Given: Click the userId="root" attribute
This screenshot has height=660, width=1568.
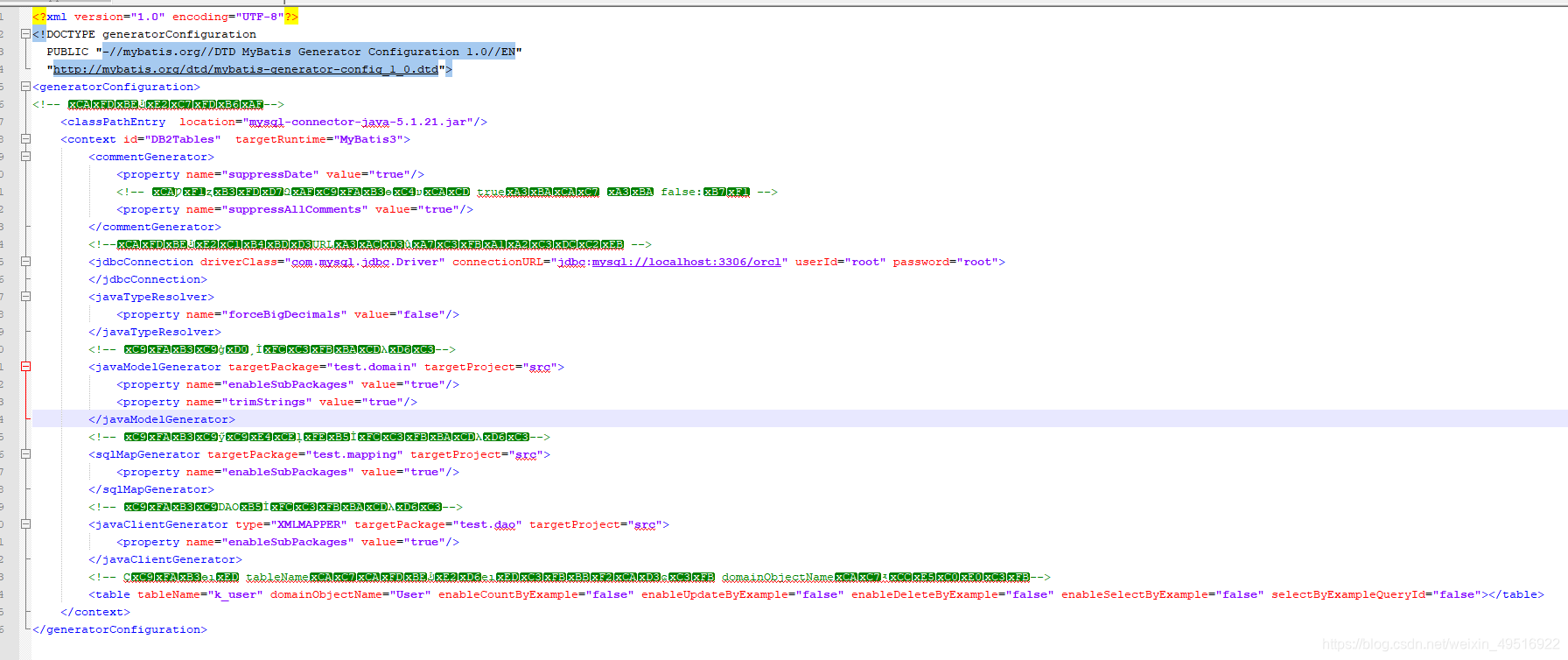Looking at the screenshot, I should click(840, 262).
